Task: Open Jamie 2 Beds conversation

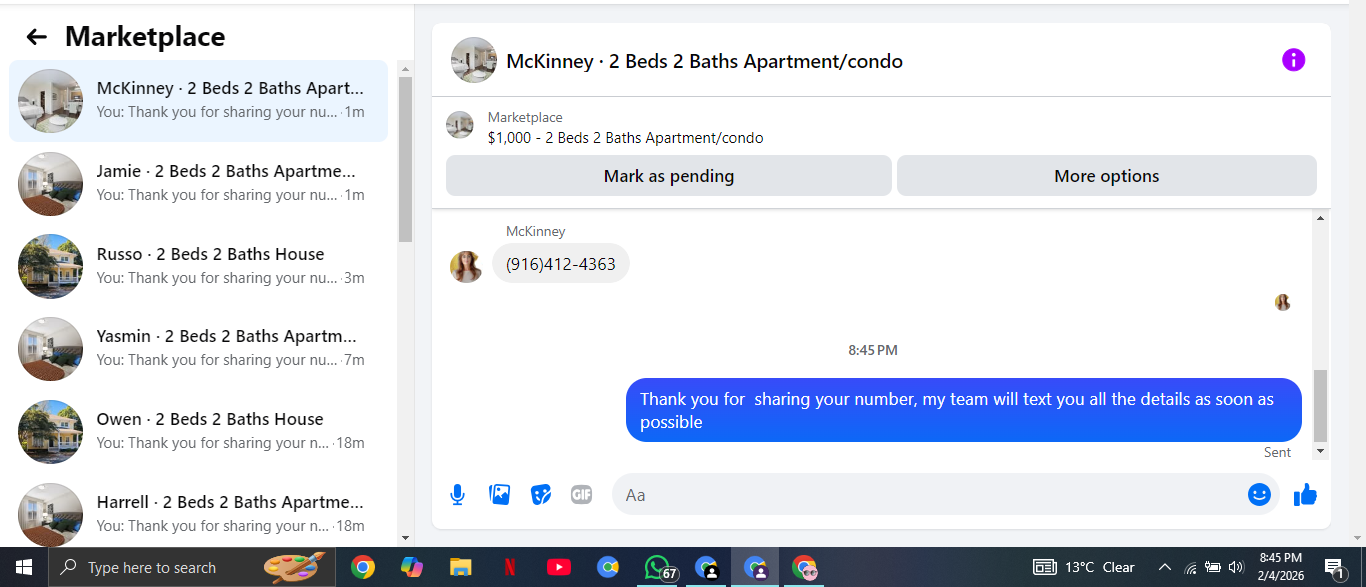Action: (199, 183)
